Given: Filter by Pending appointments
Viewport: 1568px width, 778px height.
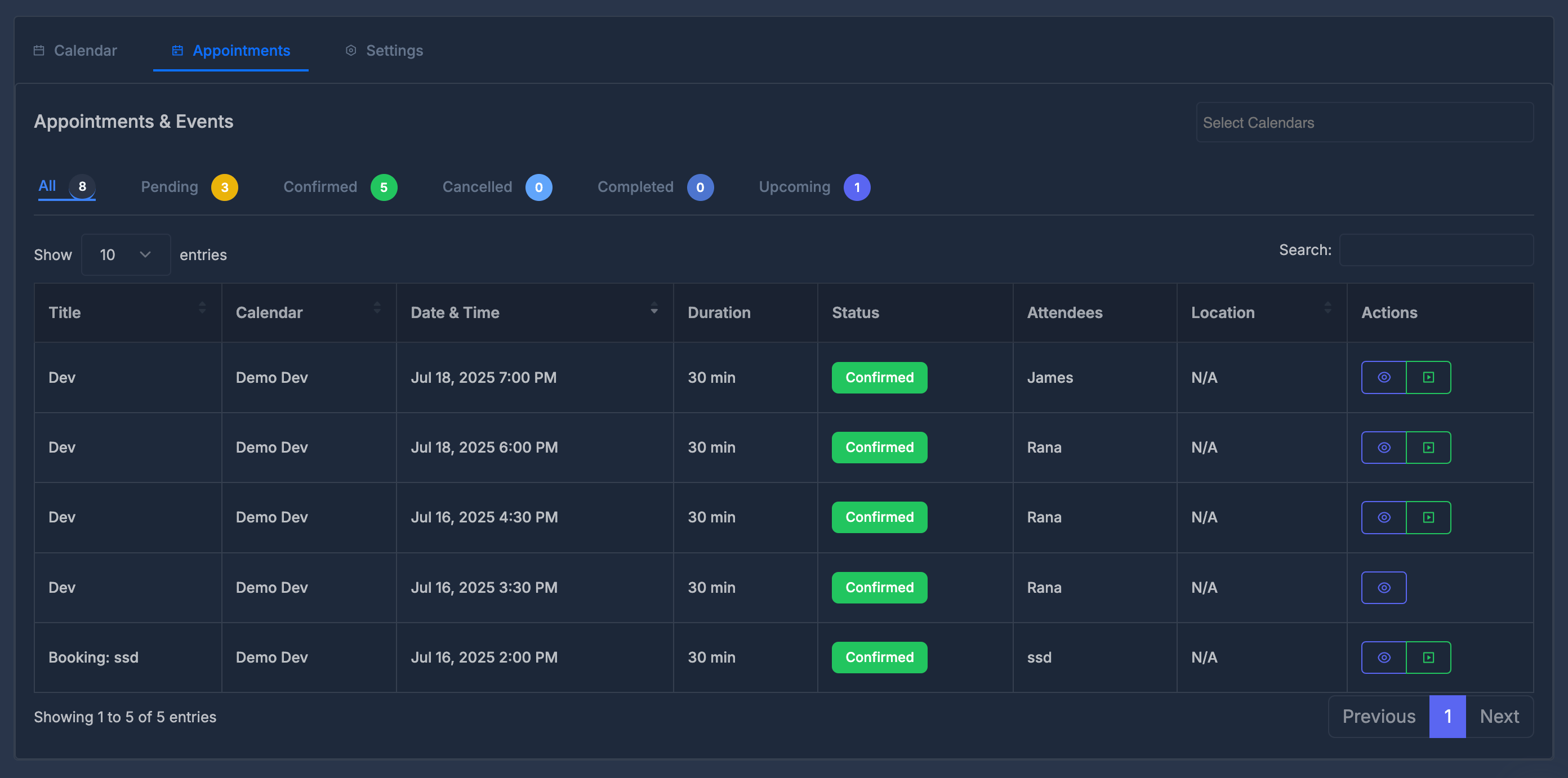Looking at the screenshot, I should [189, 187].
